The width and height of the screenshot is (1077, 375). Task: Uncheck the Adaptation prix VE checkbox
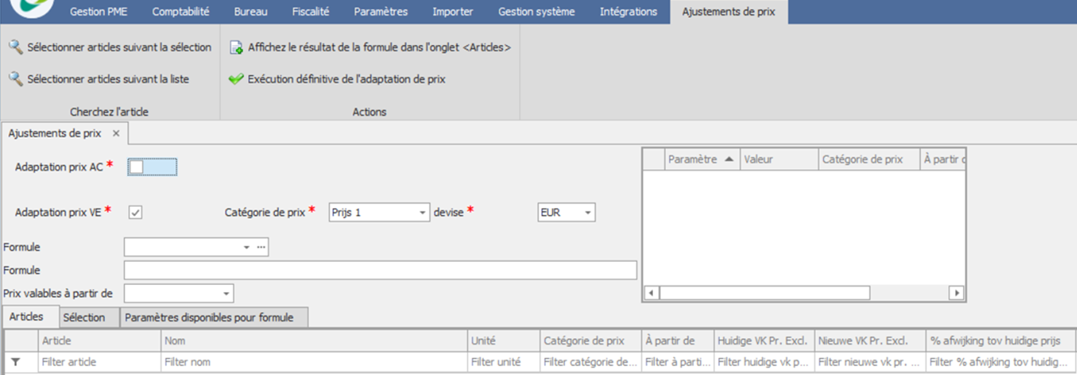tap(135, 213)
